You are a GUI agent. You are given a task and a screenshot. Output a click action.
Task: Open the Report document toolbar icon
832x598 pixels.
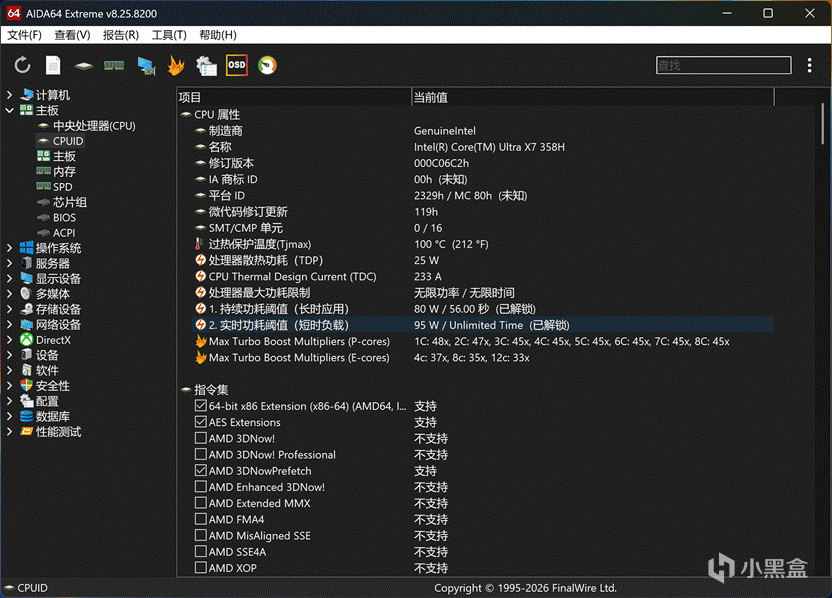coord(53,65)
